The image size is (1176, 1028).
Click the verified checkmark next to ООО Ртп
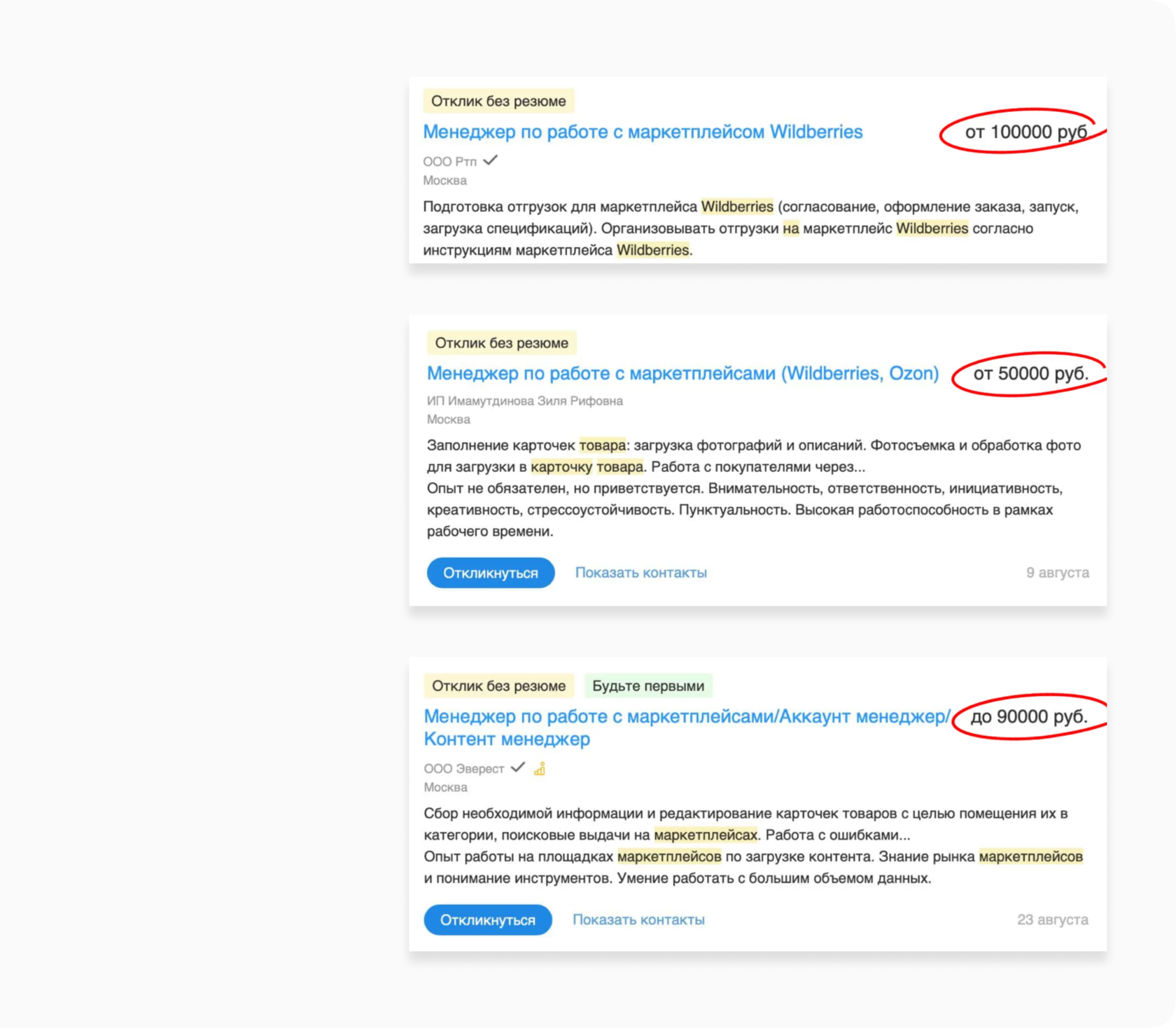[x=491, y=160]
